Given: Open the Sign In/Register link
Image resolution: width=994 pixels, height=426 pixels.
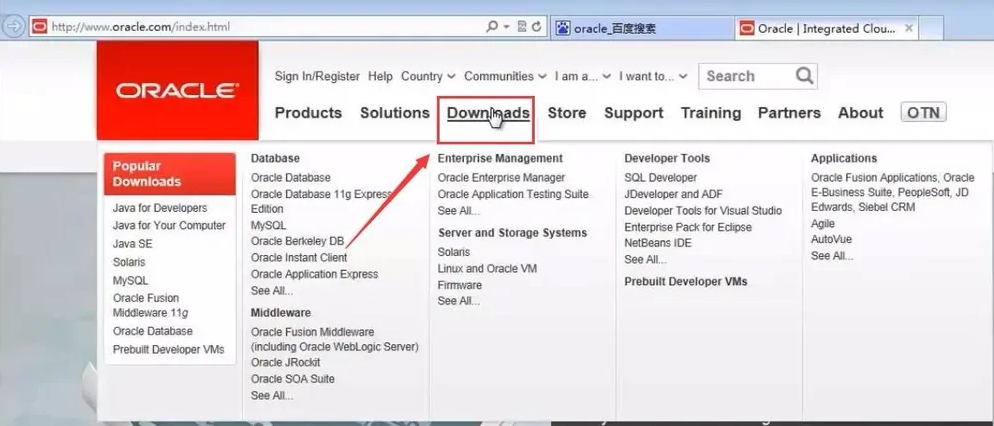Looking at the screenshot, I should click(x=317, y=76).
